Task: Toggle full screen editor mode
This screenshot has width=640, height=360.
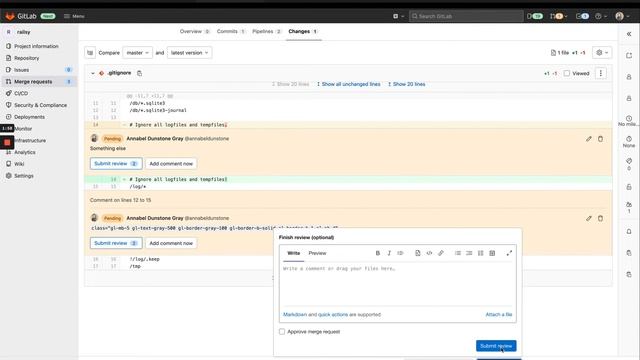Action: [509, 253]
